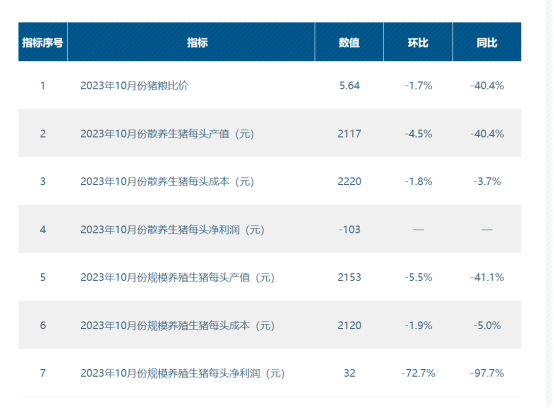
Task: Select the 散养生猪每头净利润 indicator text
Action: coord(172,230)
